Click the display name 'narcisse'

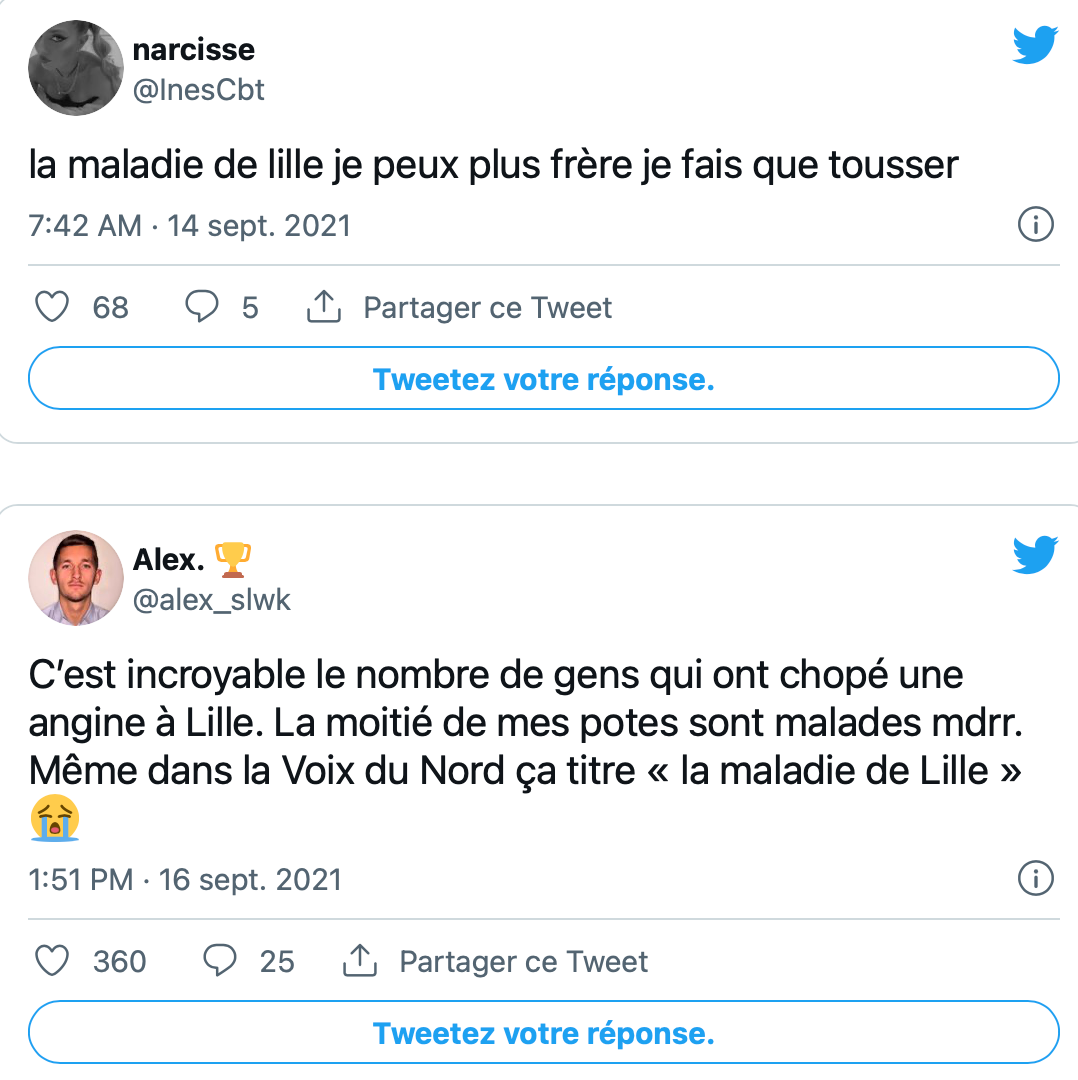[x=193, y=49]
